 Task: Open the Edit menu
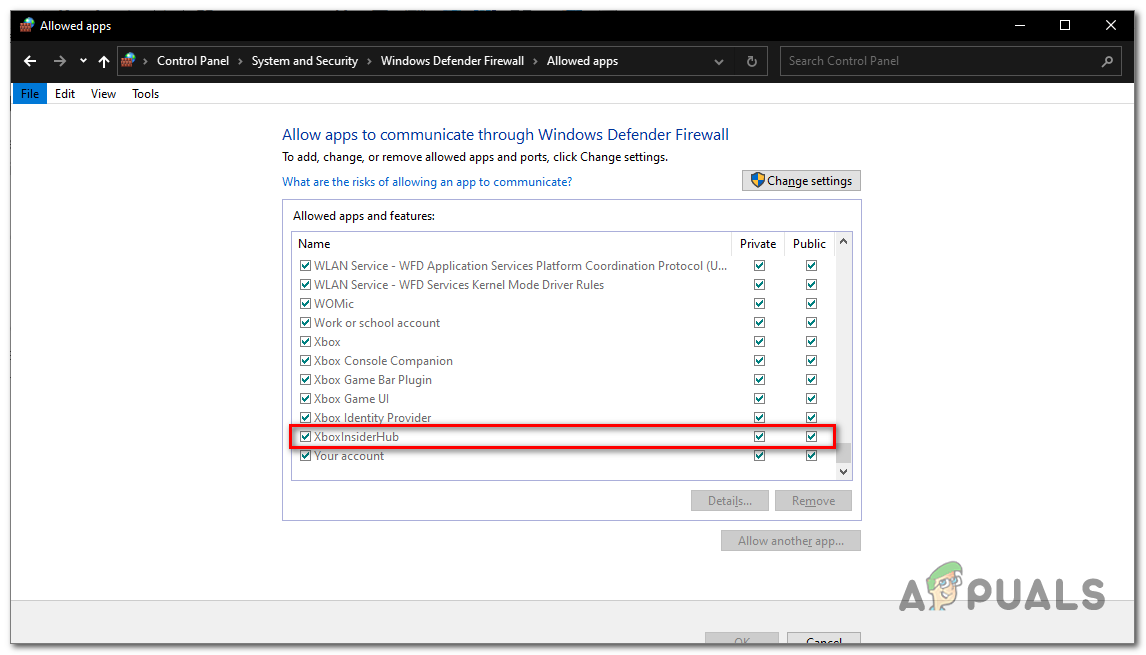pos(65,94)
